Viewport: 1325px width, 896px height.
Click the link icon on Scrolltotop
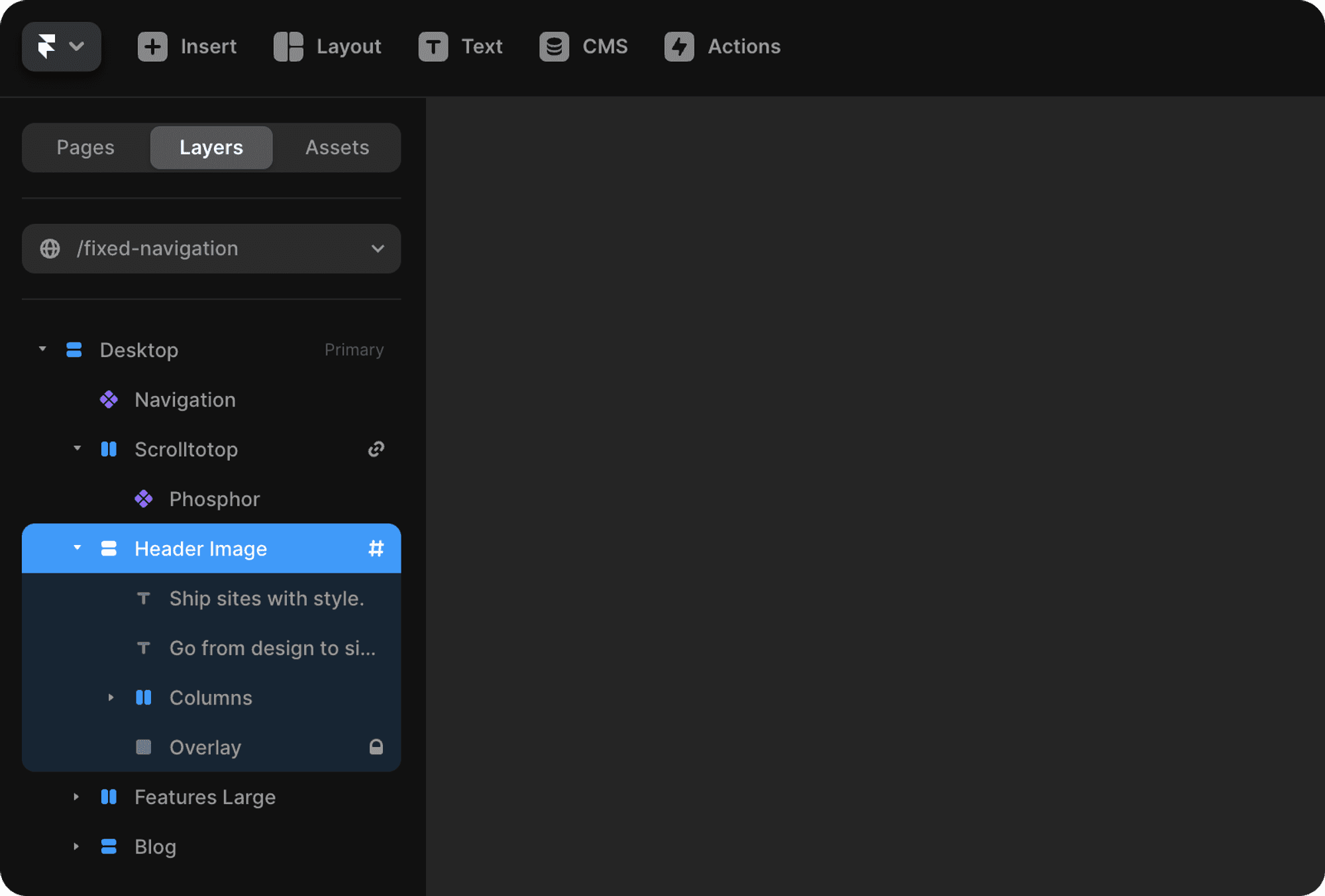[x=376, y=449]
